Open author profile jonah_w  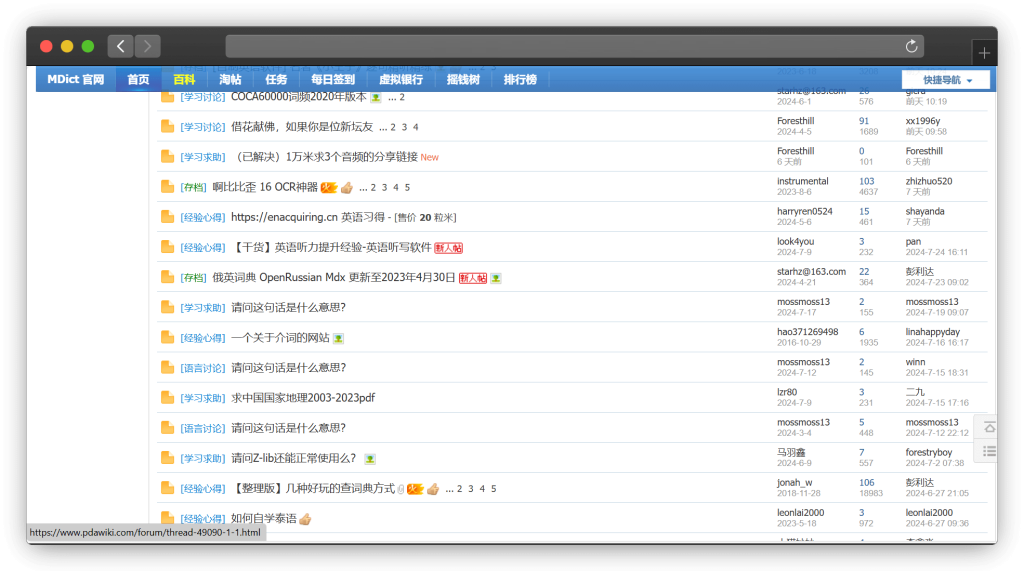tap(795, 482)
